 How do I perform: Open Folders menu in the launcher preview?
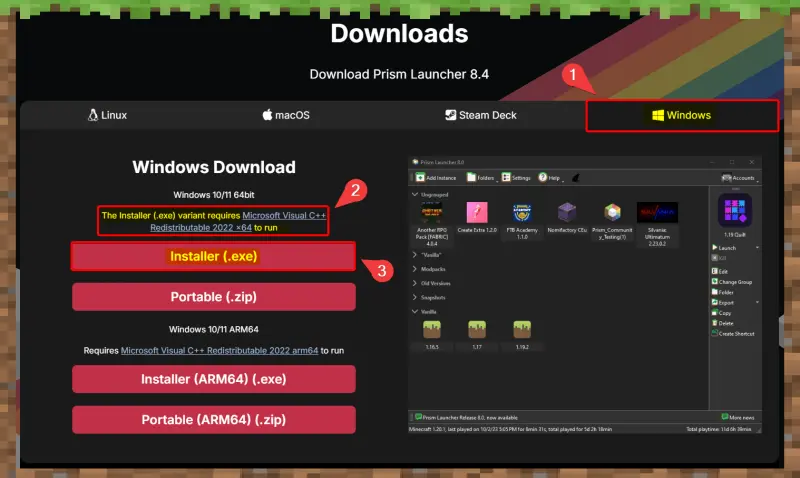481,178
